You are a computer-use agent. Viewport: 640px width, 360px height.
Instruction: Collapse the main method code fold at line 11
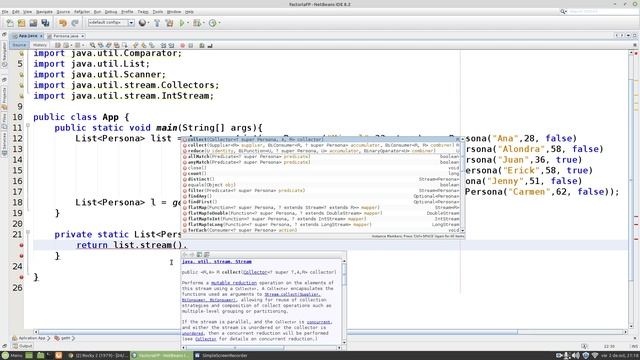point(28,126)
